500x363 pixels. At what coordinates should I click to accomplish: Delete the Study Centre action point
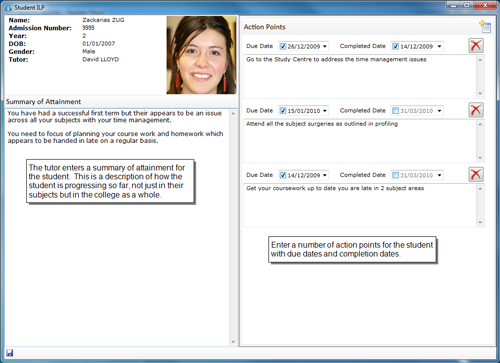point(476,45)
